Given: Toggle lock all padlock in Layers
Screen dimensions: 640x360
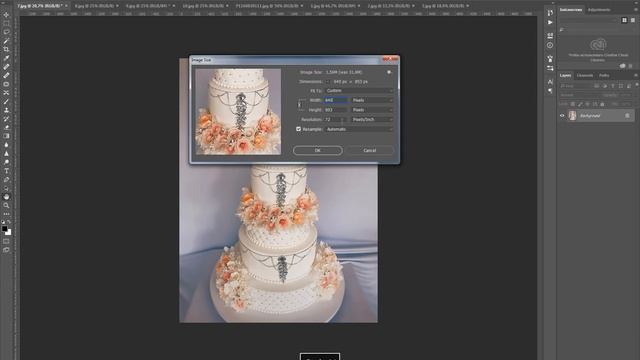Looking at the screenshot, I should [x=602, y=104].
